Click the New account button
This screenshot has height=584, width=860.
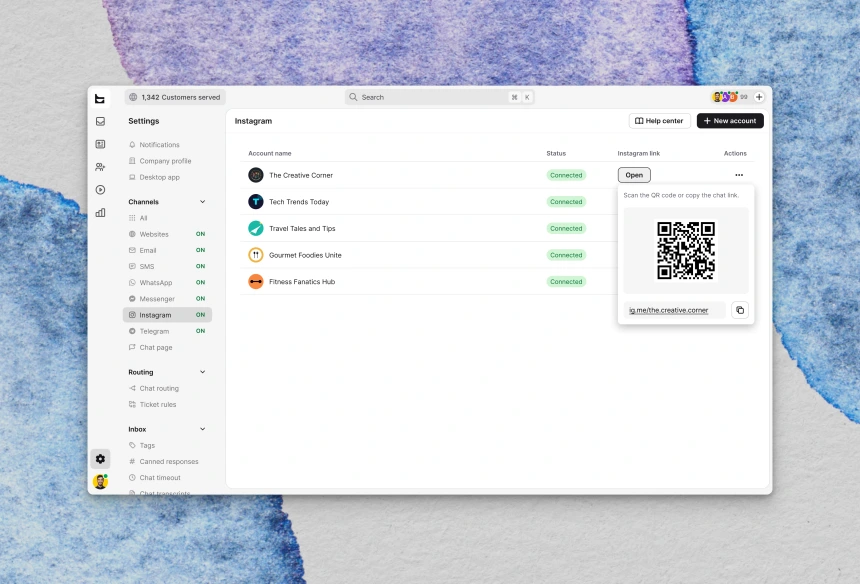point(730,121)
